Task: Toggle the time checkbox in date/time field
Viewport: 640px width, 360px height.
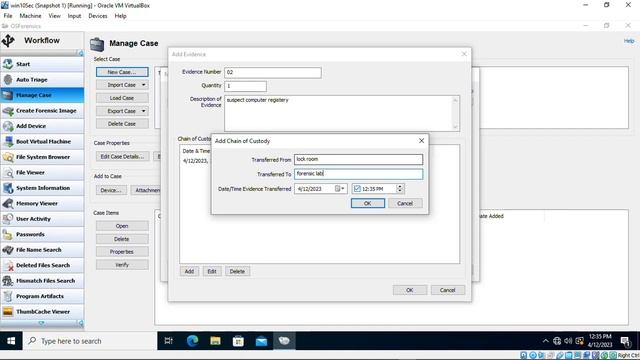Action: pyautogui.click(x=357, y=189)
